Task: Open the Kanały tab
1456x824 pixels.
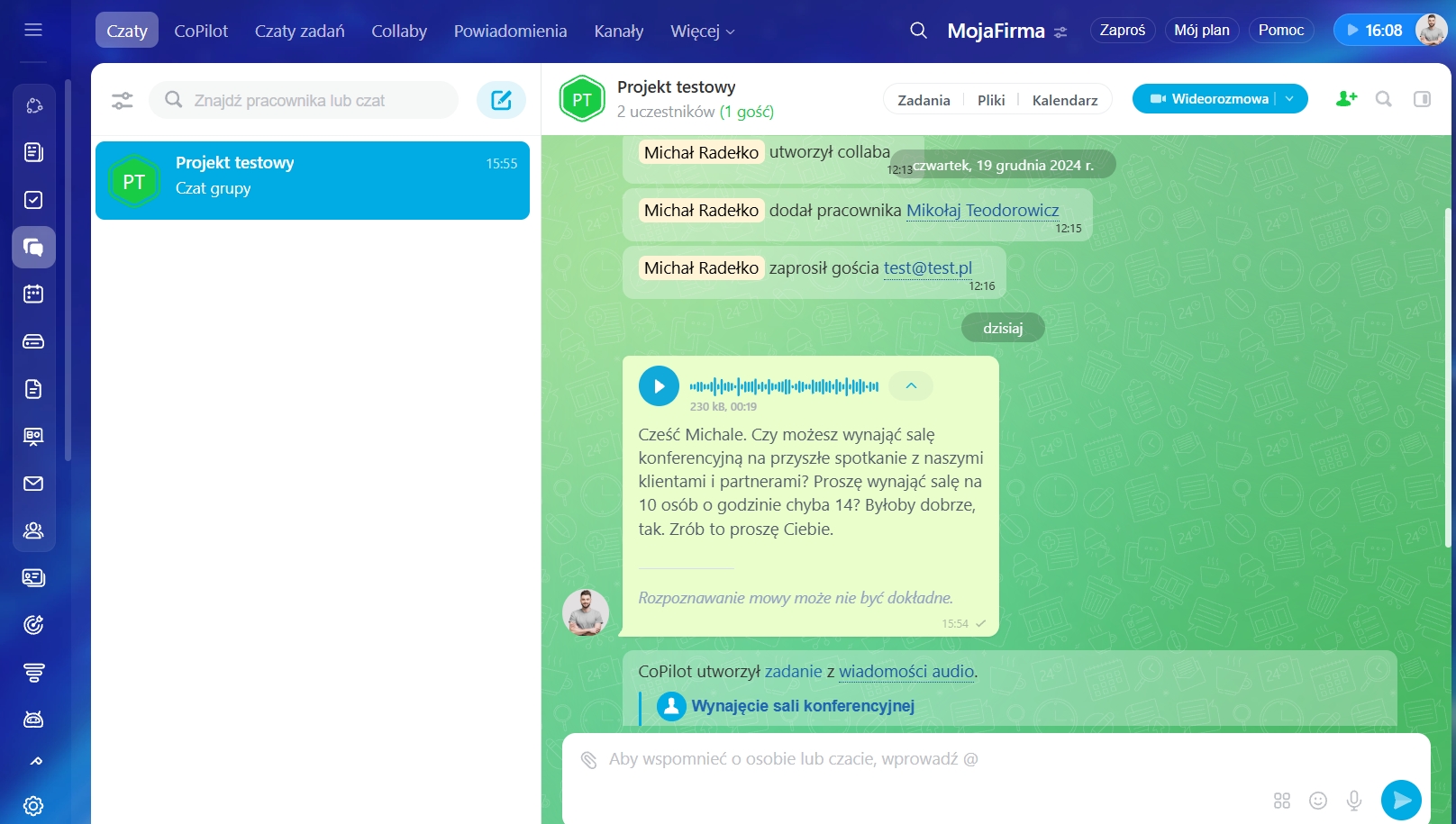Action: point(619,32)
